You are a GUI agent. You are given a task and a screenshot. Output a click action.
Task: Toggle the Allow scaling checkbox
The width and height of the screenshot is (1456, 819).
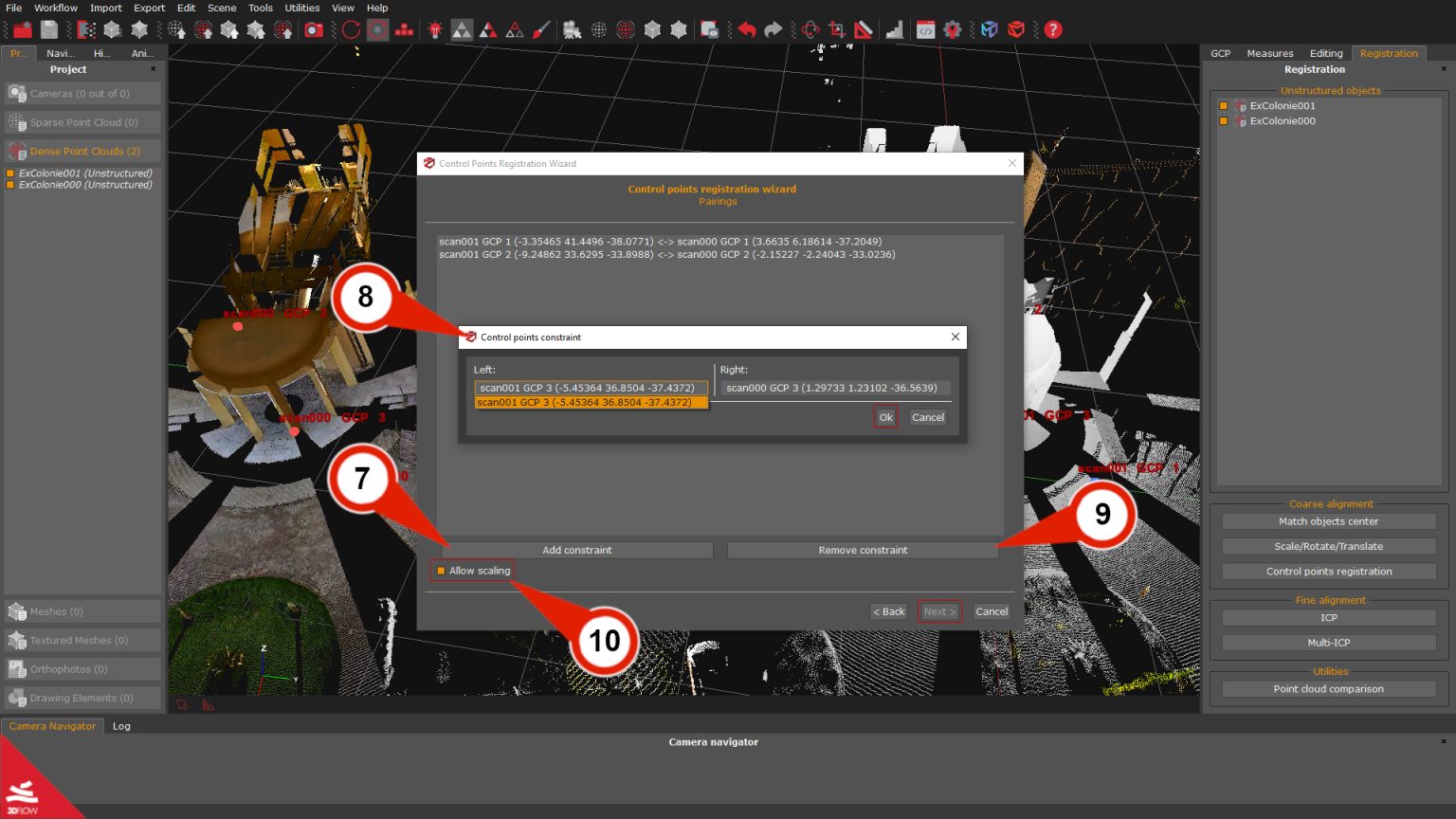point(442,570)
